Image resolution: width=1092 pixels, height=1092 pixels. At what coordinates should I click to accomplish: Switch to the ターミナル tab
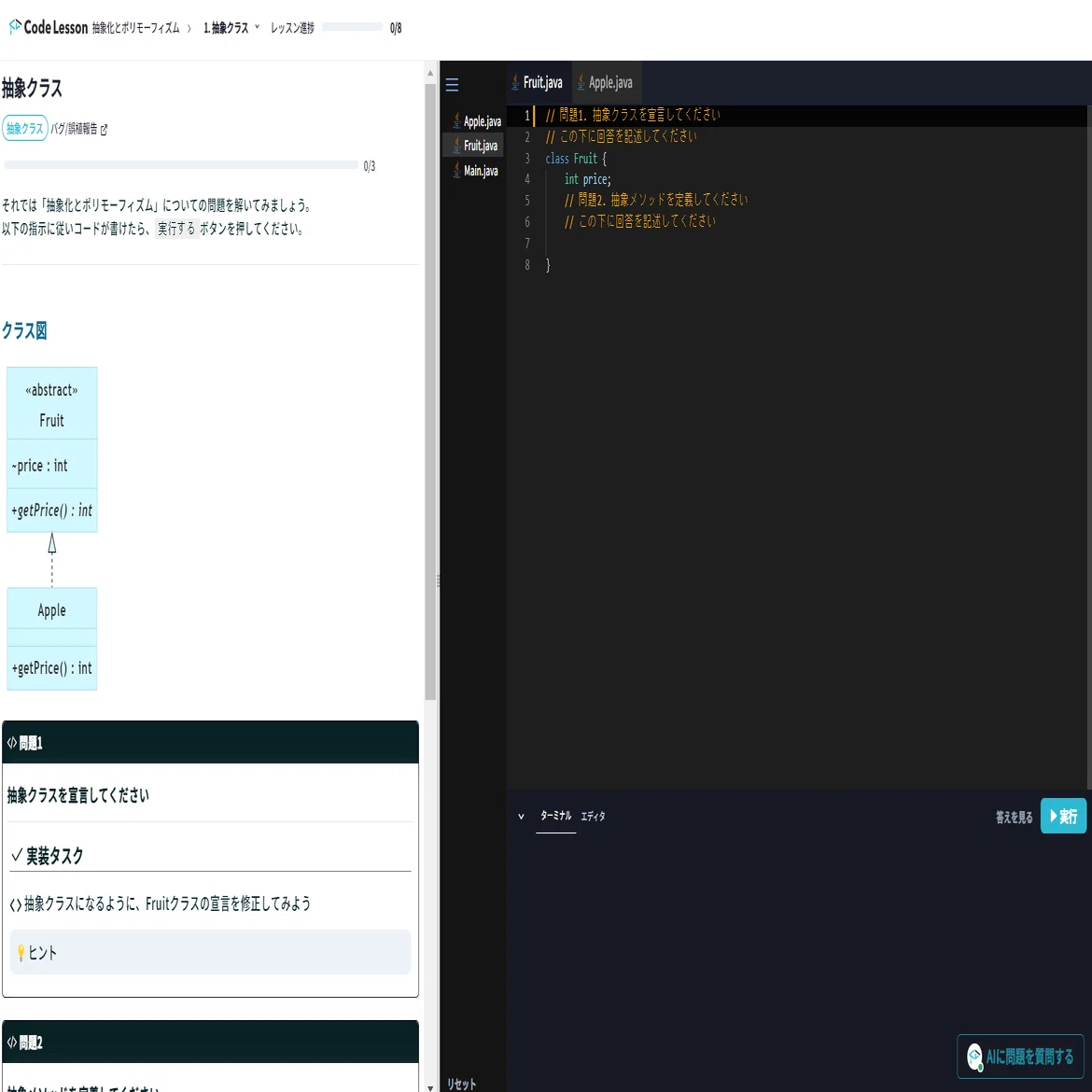[555, 816]
